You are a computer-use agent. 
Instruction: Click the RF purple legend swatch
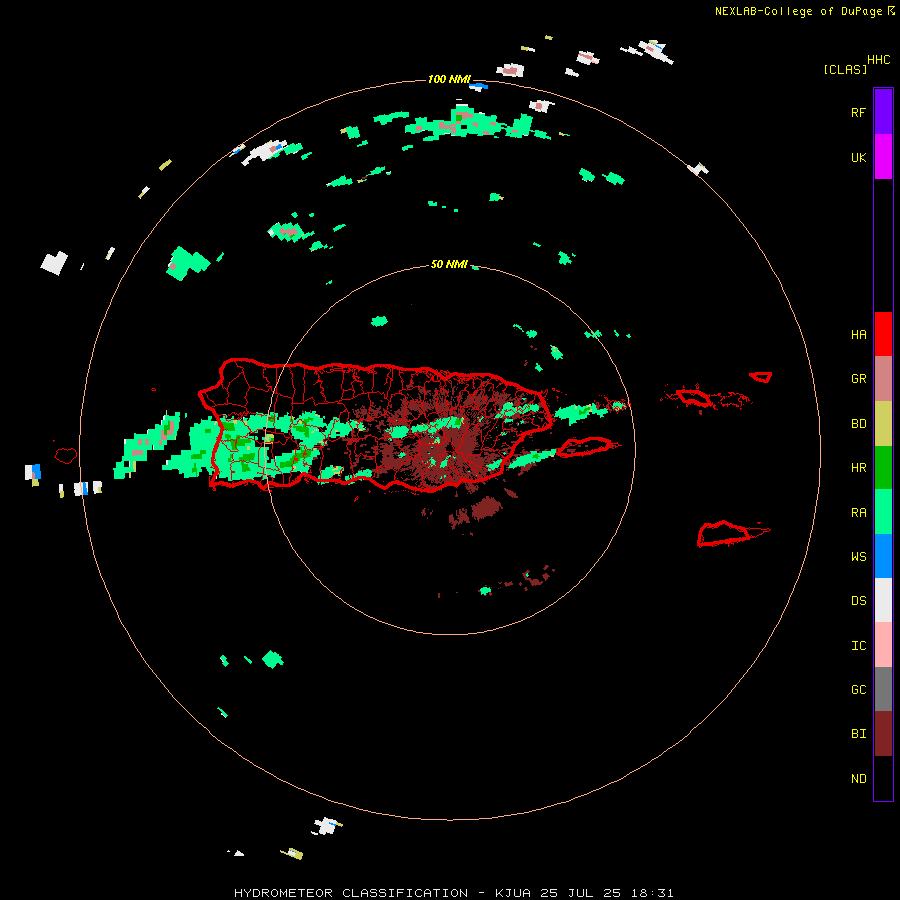click(x=883, y=112)
